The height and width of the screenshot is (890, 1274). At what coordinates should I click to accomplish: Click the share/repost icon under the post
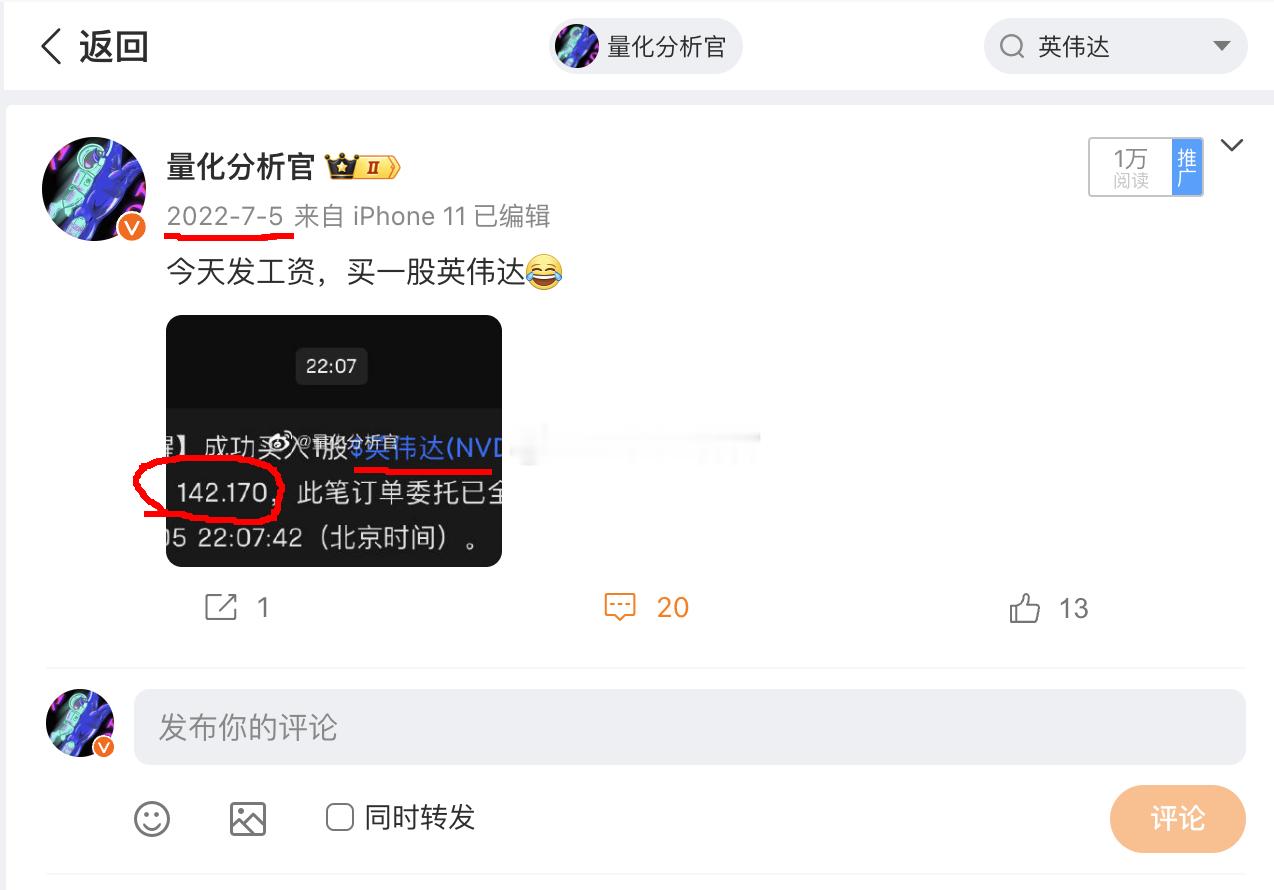point(221,607)
